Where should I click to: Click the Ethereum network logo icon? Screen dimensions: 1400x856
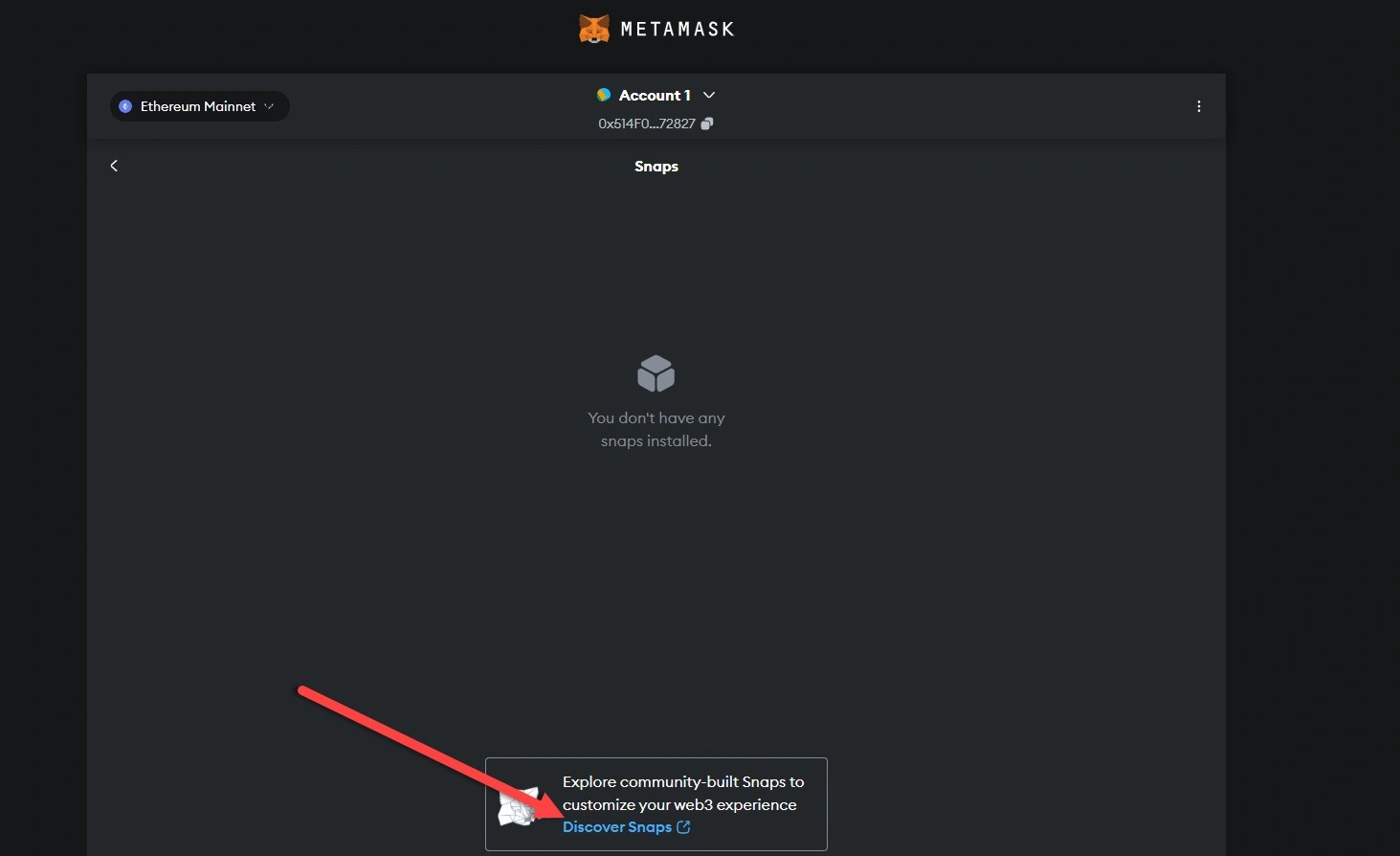[x=125, y=106]
